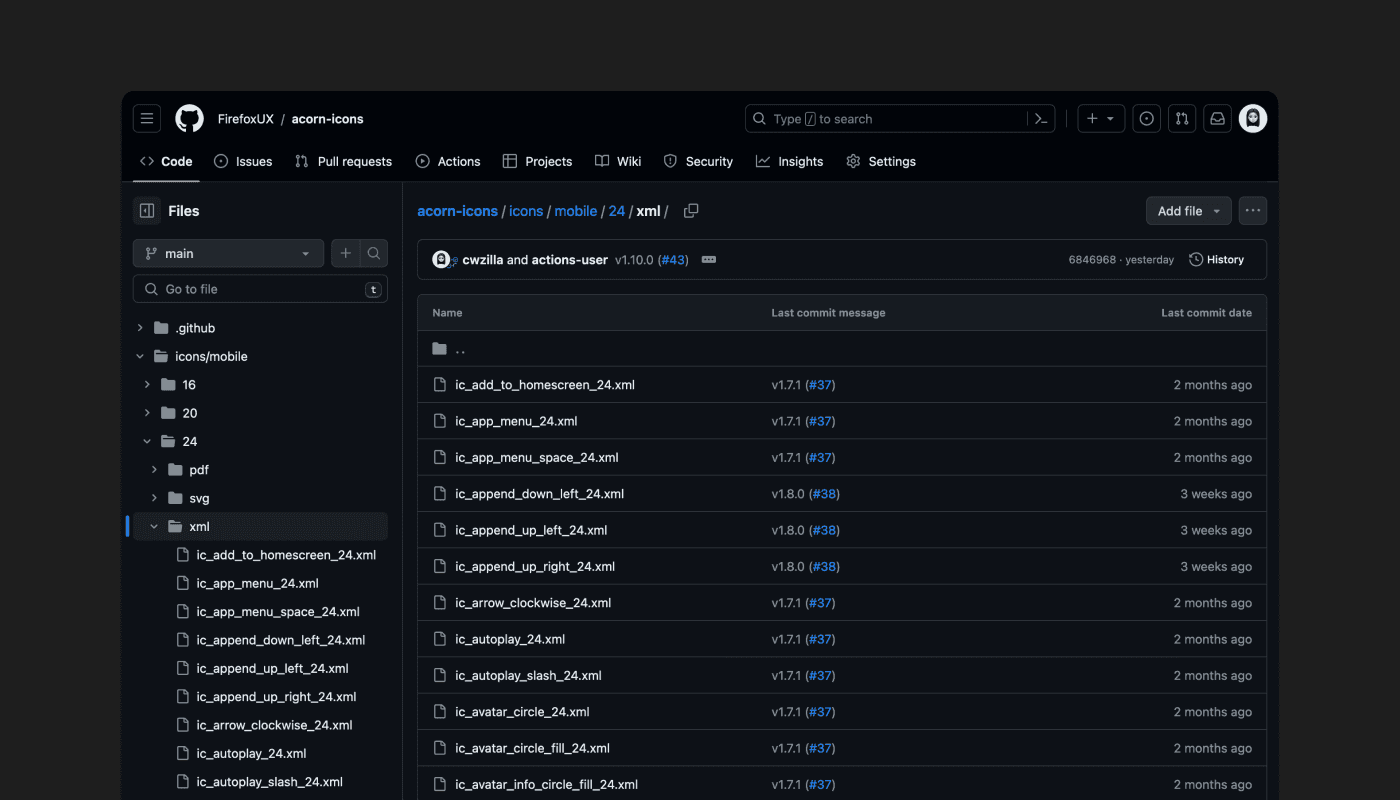Viewport: 1400px width, 800px height.
Task: Open ic_autoplay_slash_24.xml in file table
Action: click(x=528, y=676)
